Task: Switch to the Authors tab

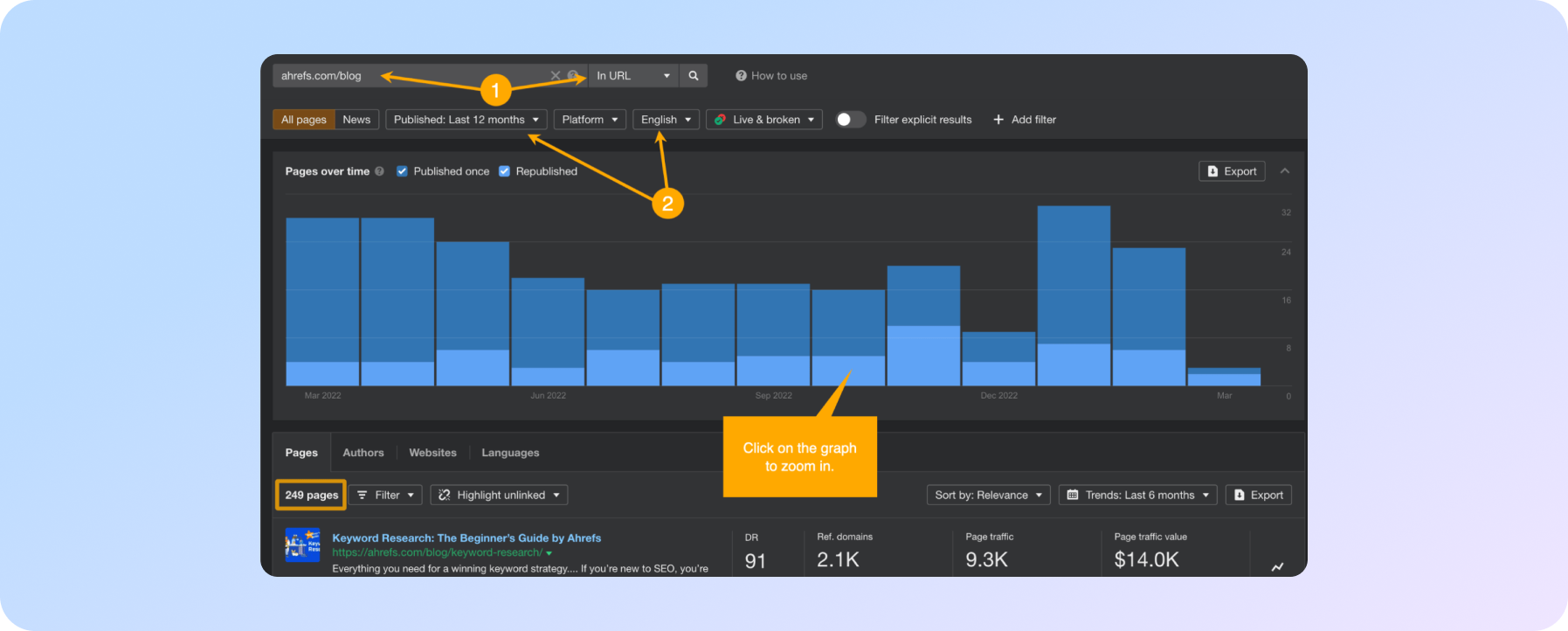Action: point(363,453)
